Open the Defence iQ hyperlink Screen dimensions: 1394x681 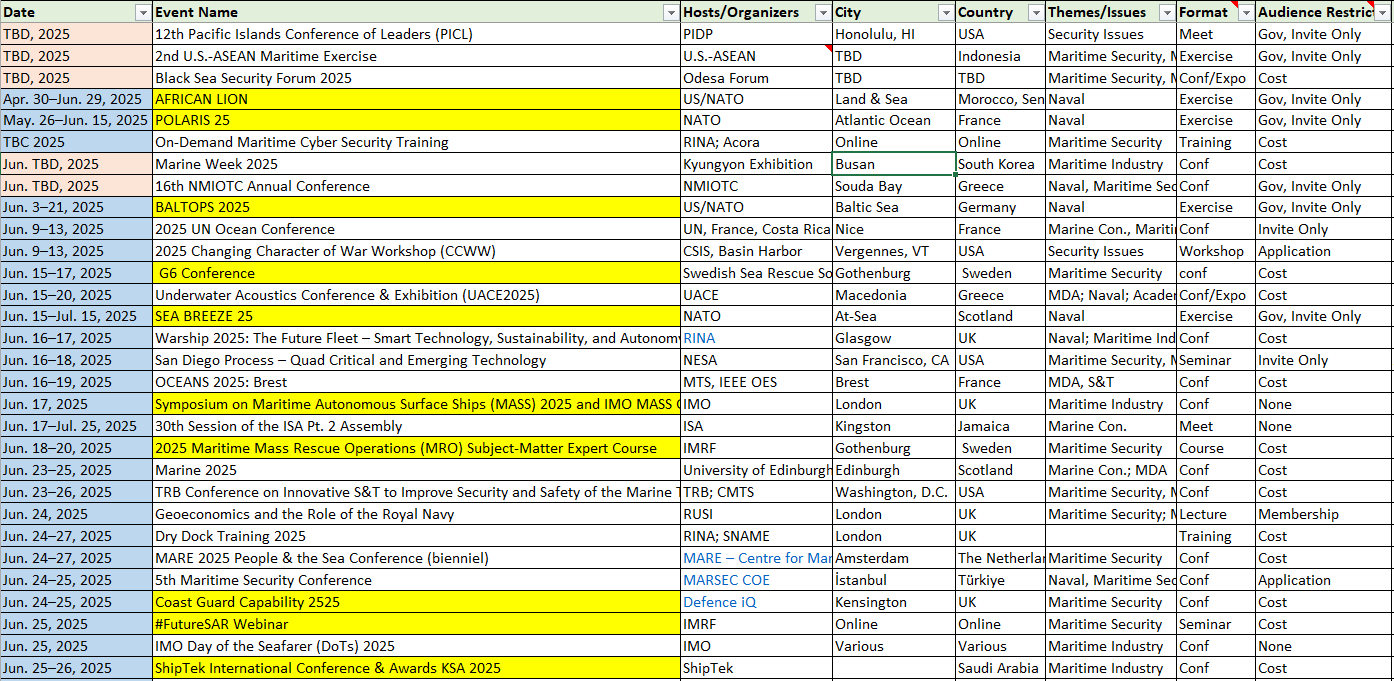720,602
